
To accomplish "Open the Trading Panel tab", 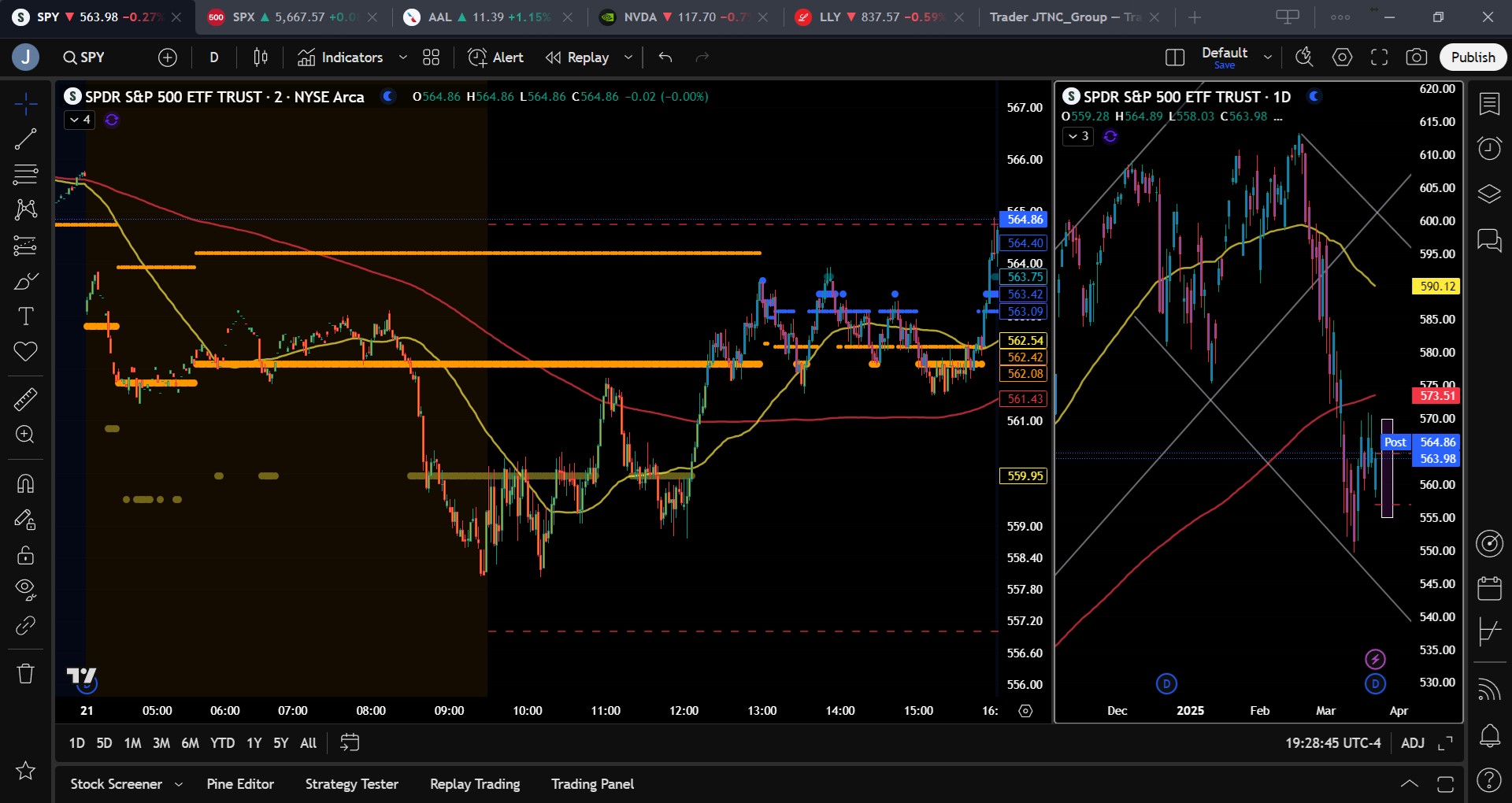I will pyautogui.click(x=592, y=784).
